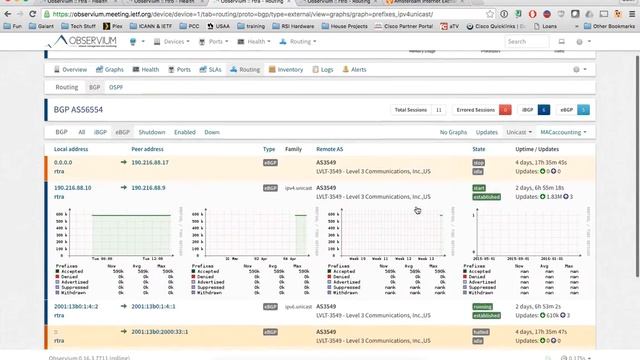Open the device Health tab
Screen dimensions: 640x360
pos(146,69)
